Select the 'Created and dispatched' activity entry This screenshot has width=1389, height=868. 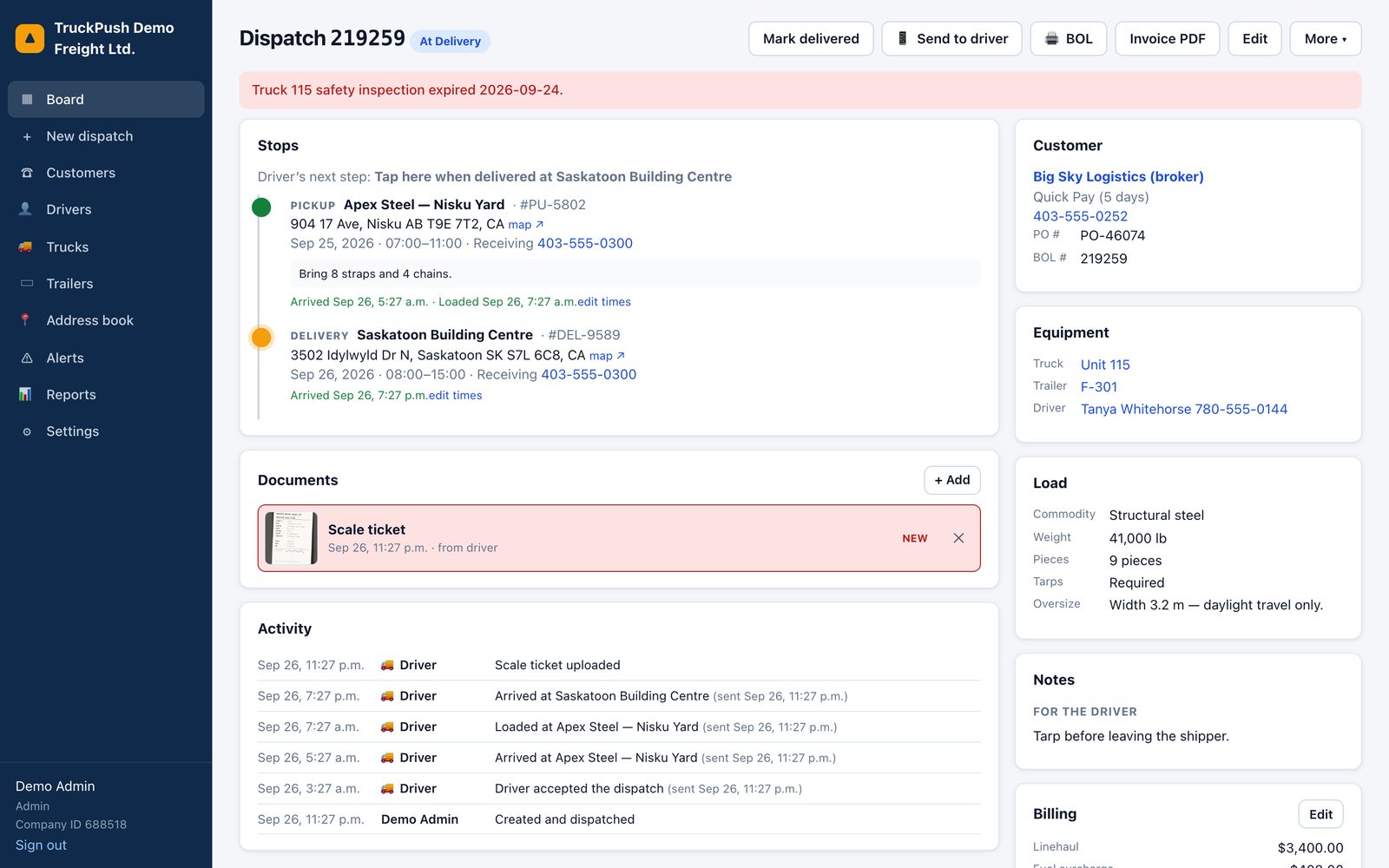(x=619, y=819)
